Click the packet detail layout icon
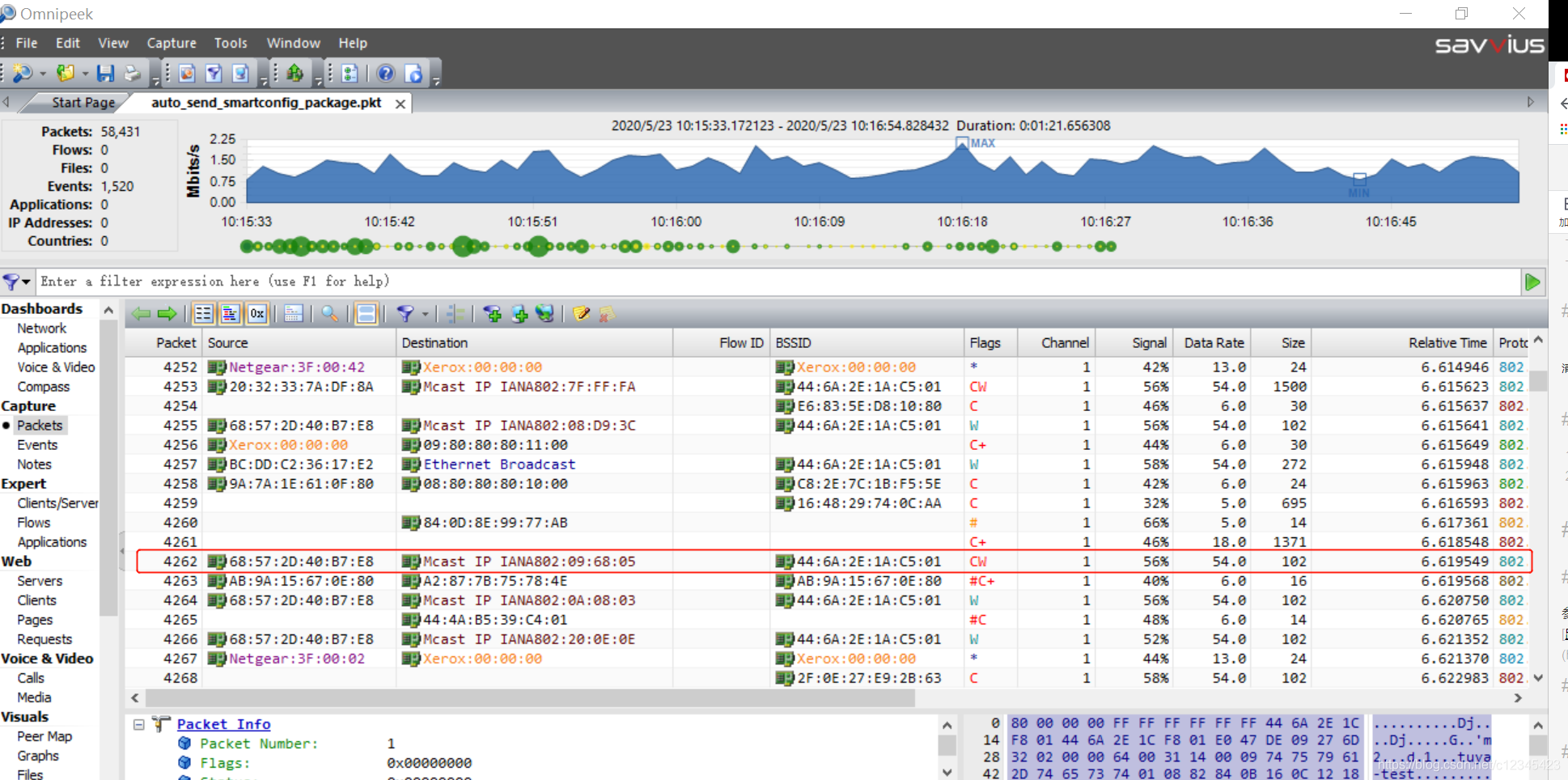Screen dimensions: 1568x780 point(294,314)
